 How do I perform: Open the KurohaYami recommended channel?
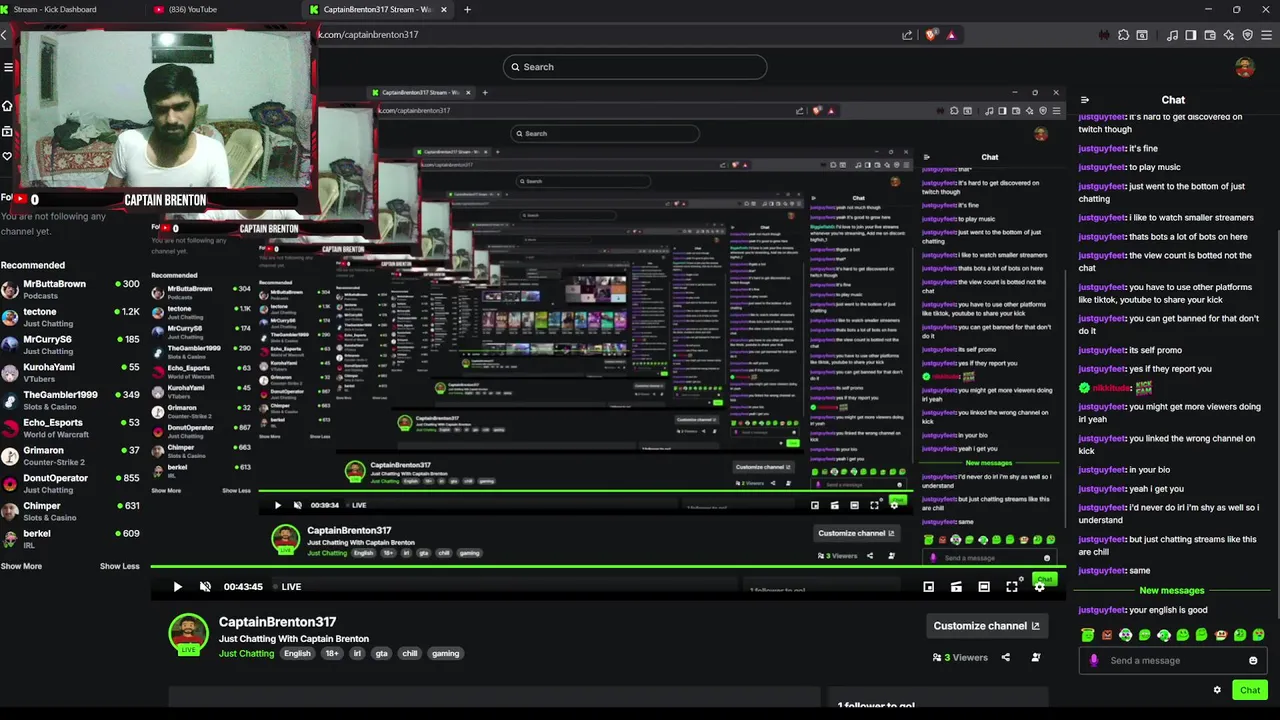(x=70, y=372)
